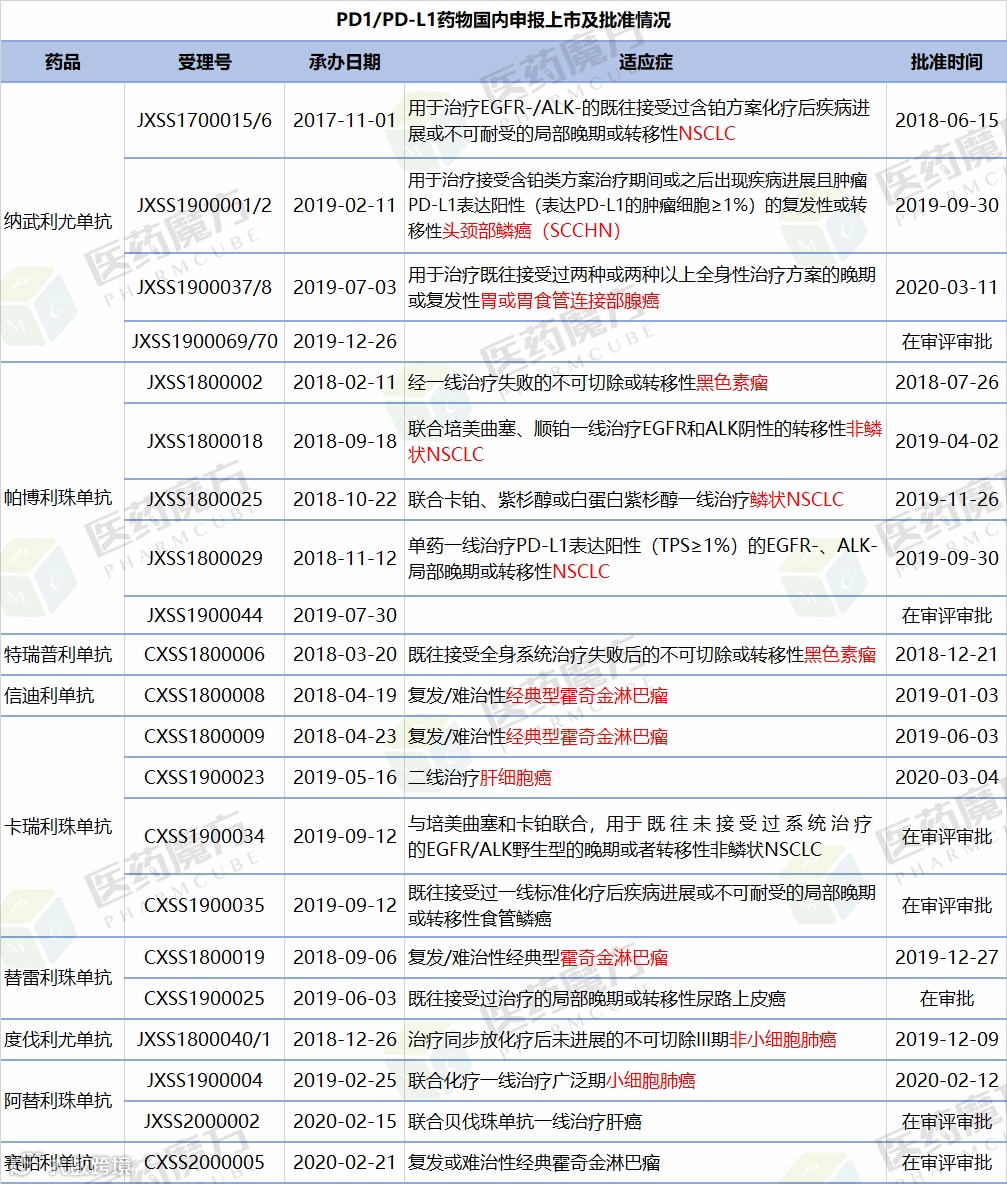The height and width of the screenshot is (1184, 1007).
Task: Click acceptance number JXSS1900037/8
Action: point(204,288)
